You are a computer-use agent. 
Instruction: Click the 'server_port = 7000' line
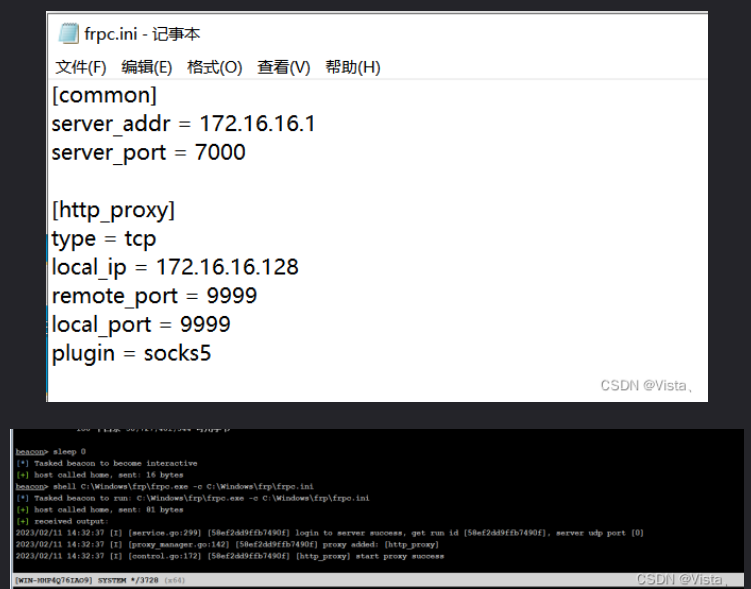tap(148, 153)
